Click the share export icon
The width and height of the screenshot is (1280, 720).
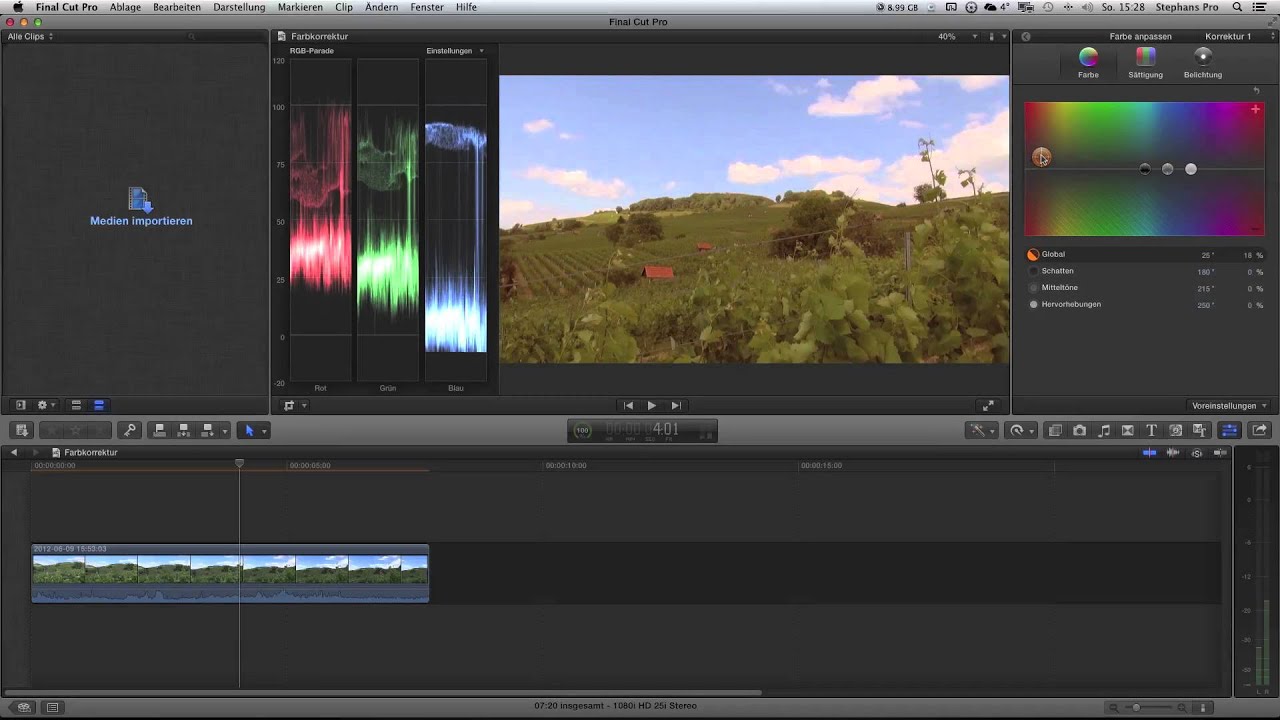tap(1259, 430)
